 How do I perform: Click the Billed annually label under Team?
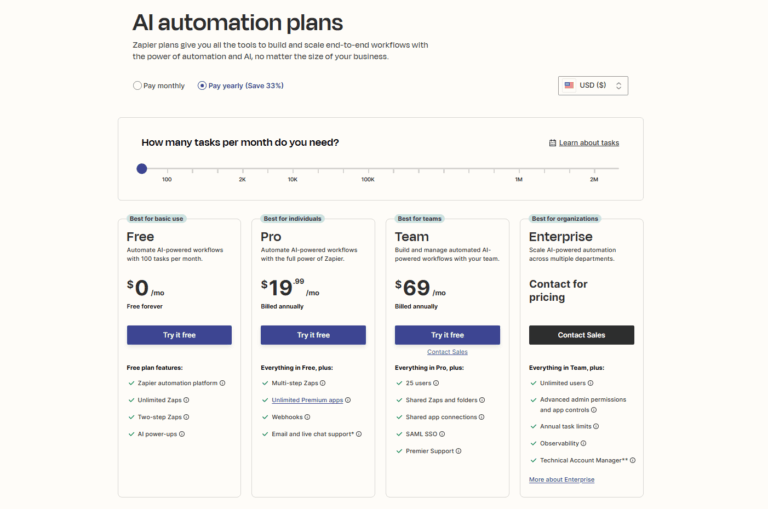(x=416, y=307)
